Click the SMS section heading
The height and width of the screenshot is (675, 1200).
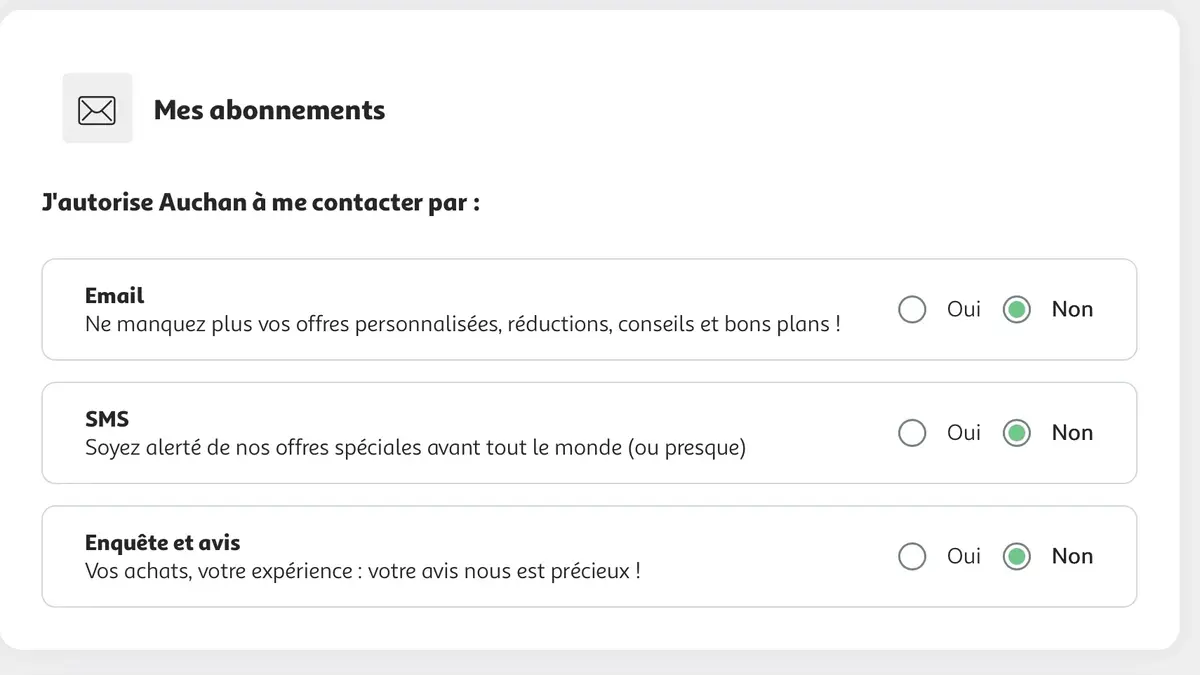pyautogui.click(x=107, y=418)
